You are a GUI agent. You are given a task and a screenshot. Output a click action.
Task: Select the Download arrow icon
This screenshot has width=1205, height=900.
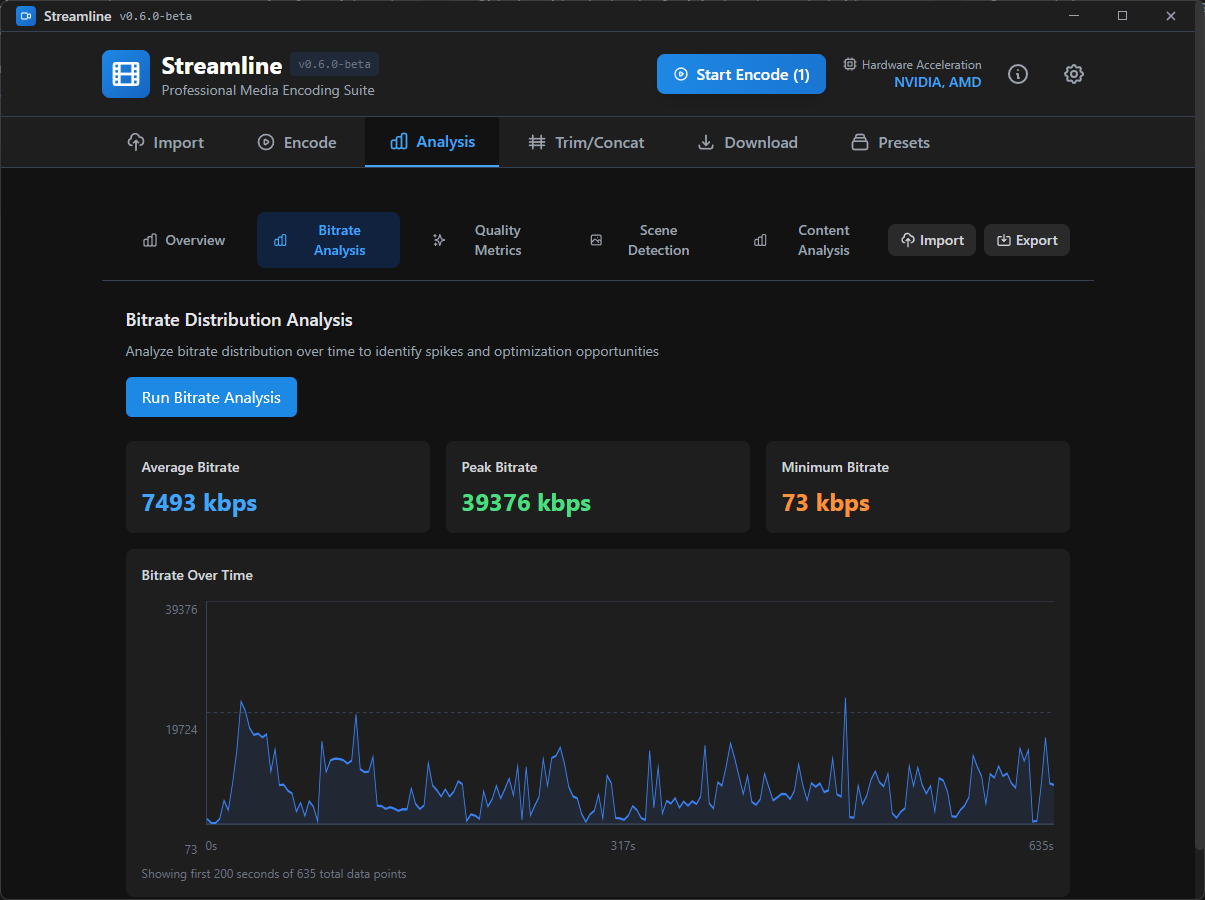point(706,141)
